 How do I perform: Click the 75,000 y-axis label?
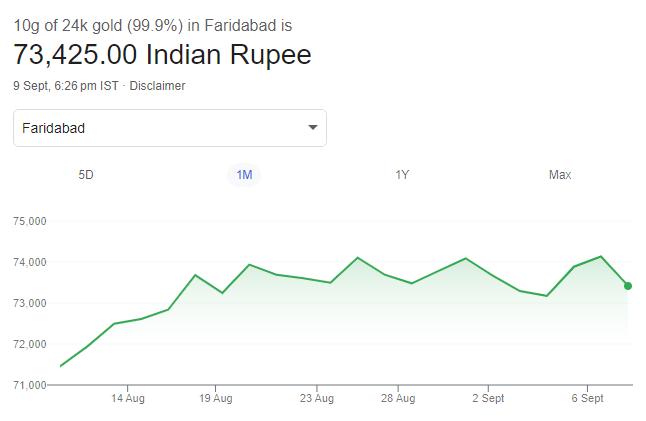(x=31, y=221)
